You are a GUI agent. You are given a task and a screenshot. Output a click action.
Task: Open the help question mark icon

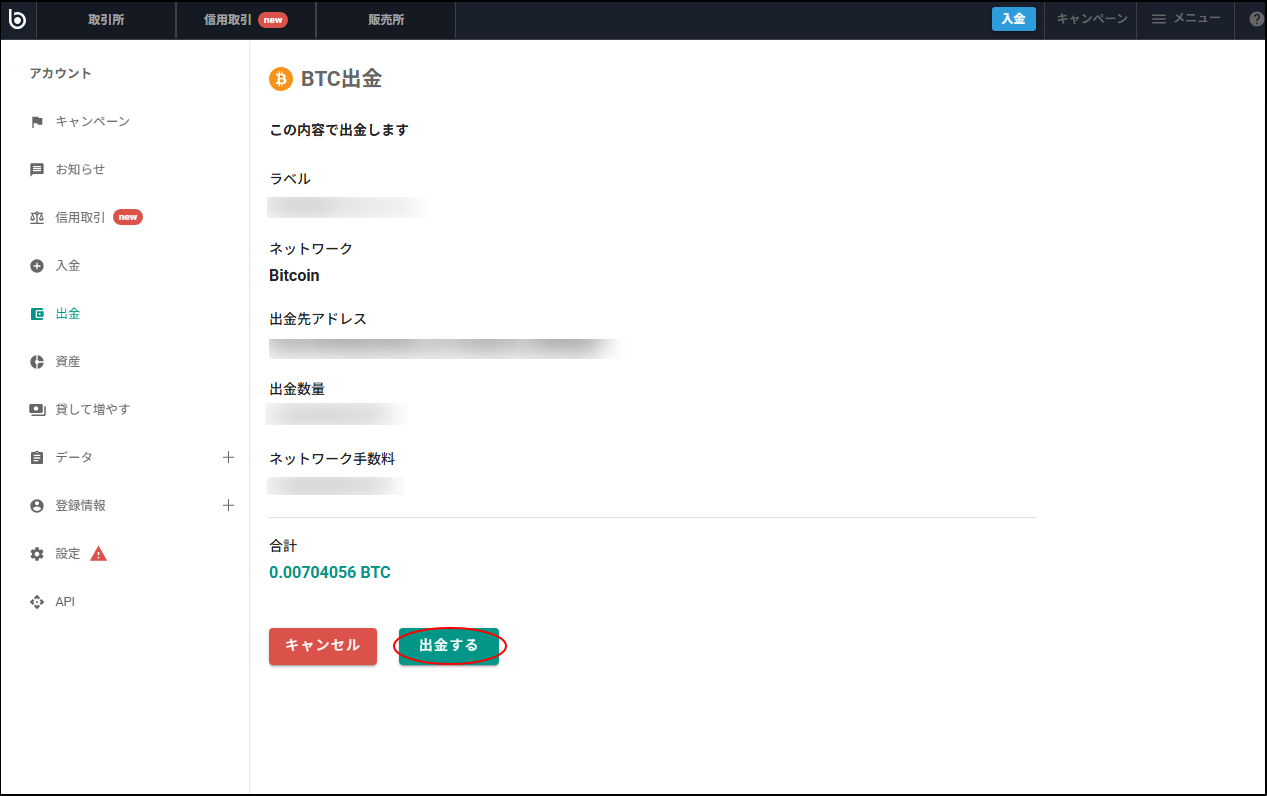pyautogui.click(x=1256, y=19)
